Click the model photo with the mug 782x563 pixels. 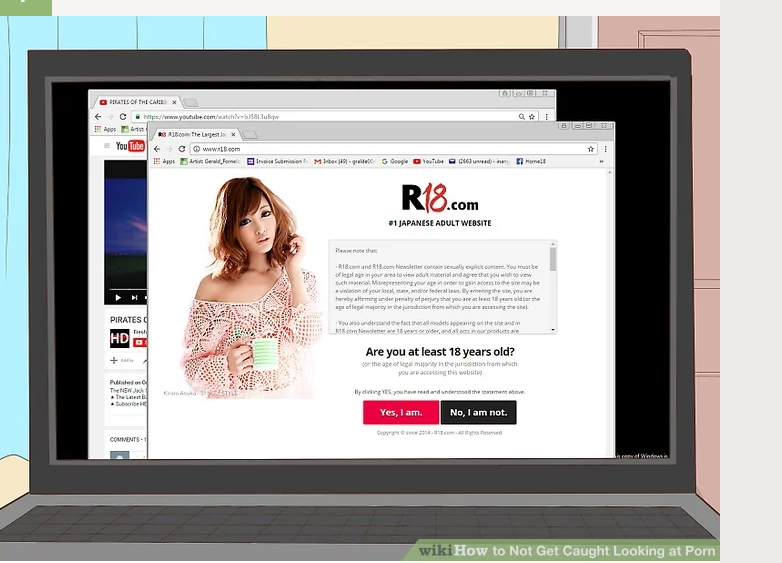click(250, 288)
